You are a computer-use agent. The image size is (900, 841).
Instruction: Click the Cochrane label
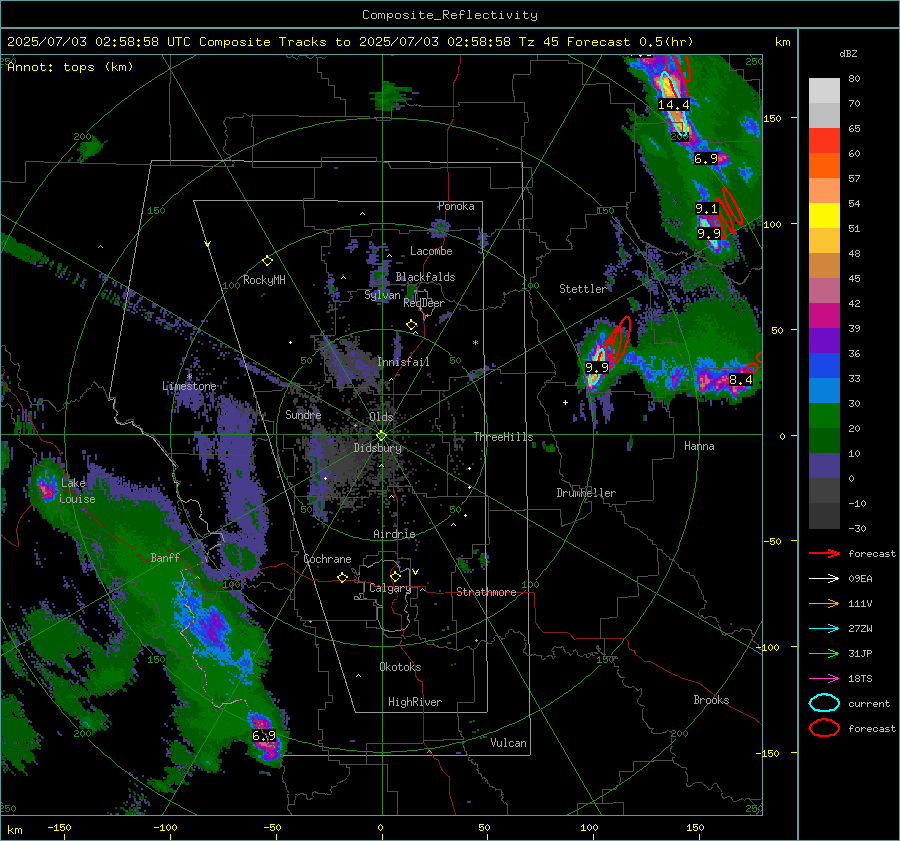coord(327,559)
